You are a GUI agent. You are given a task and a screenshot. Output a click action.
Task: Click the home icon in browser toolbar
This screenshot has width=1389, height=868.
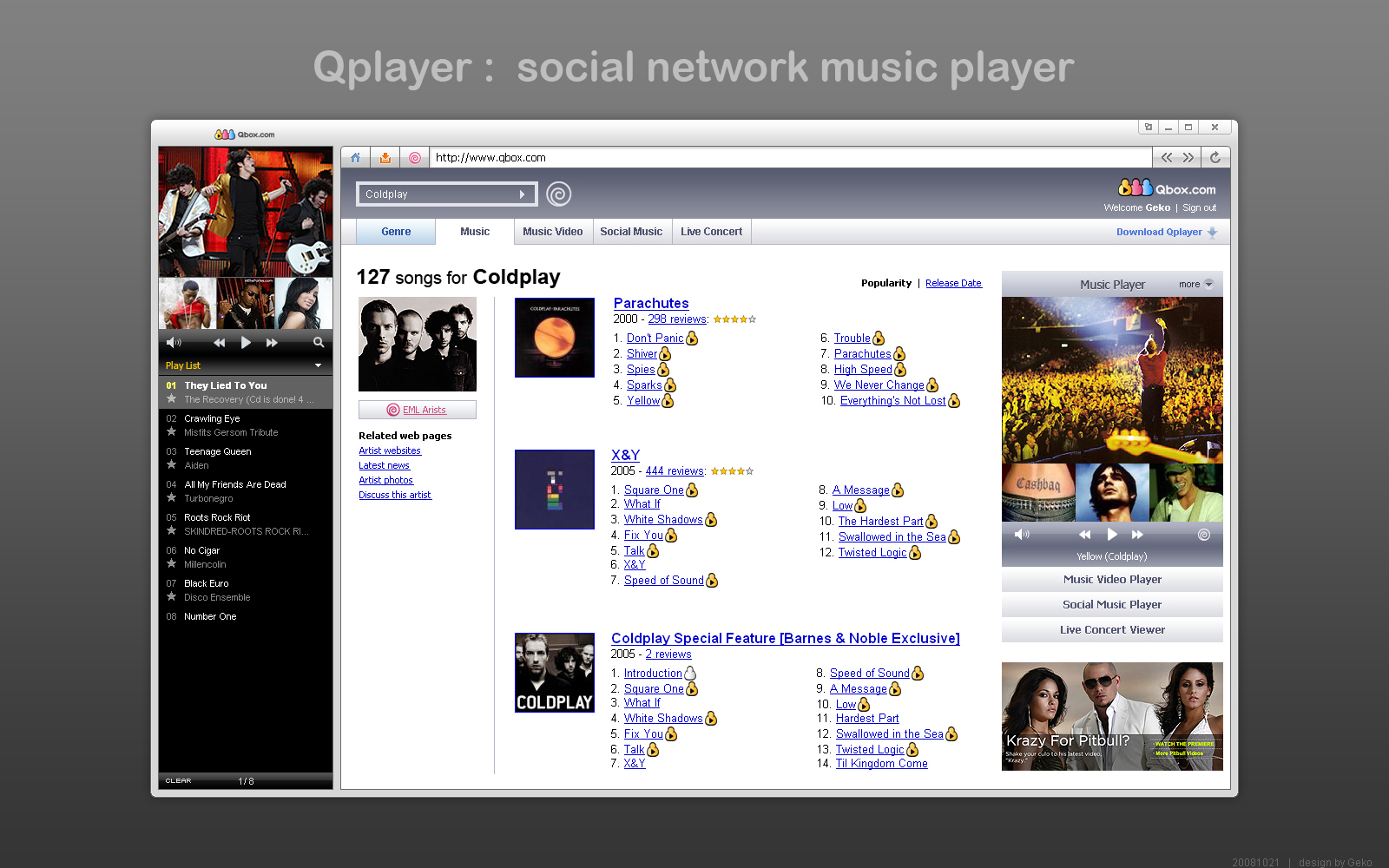355,158
